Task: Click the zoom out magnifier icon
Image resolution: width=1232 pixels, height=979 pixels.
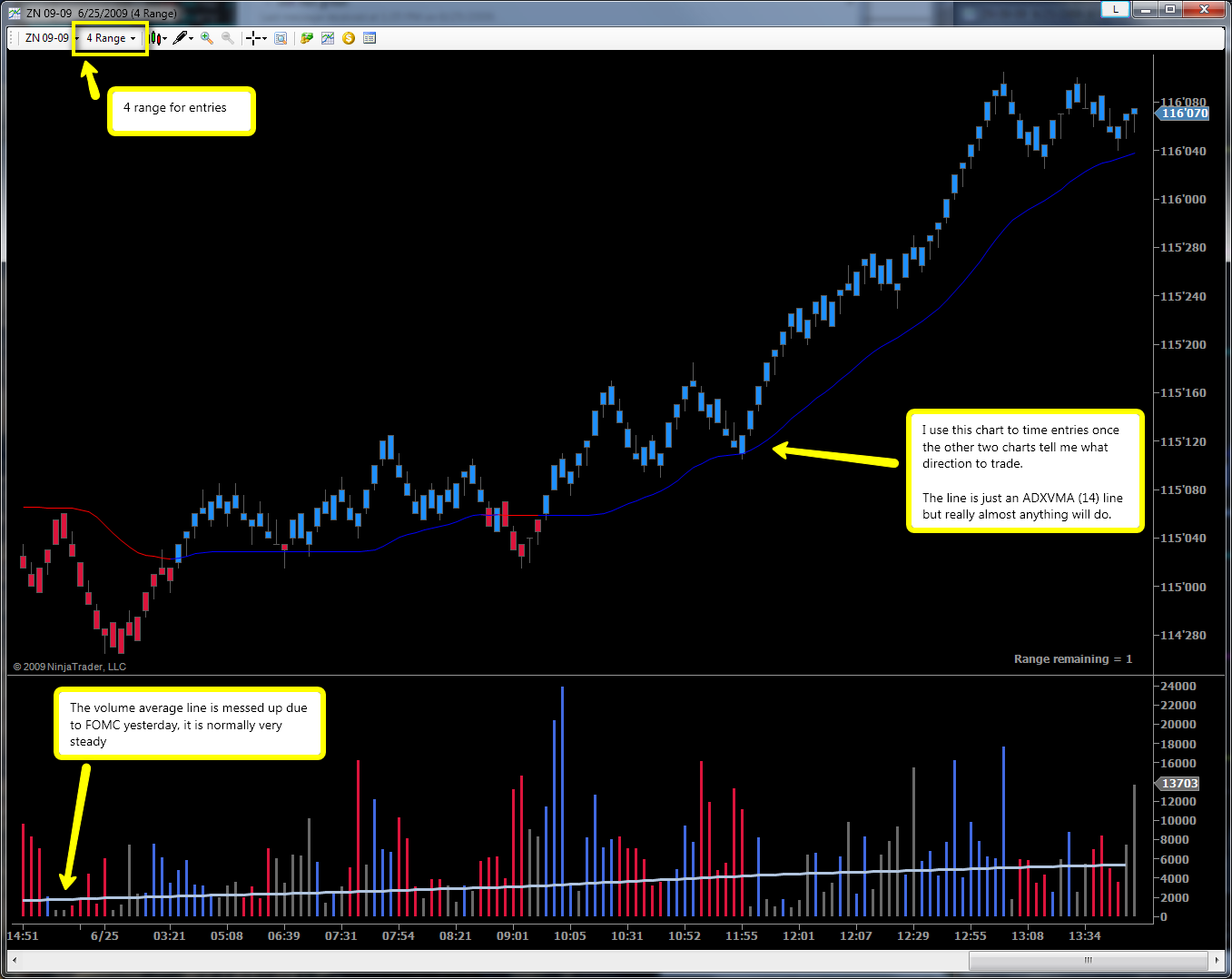Action: (228, 38)
